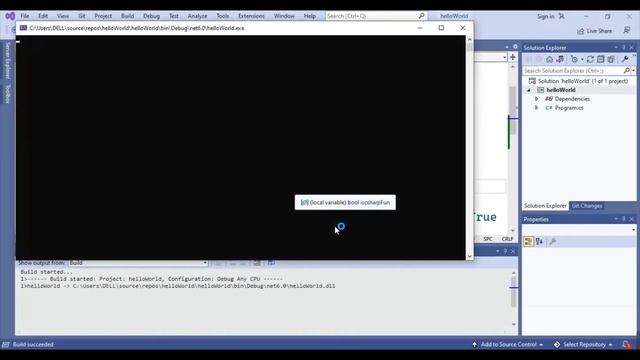Image resolution: width=640 pixels, height=360 pixels.
Task: Collapse All icon in Solution Explorer toolbar
Action: point(600,59)
